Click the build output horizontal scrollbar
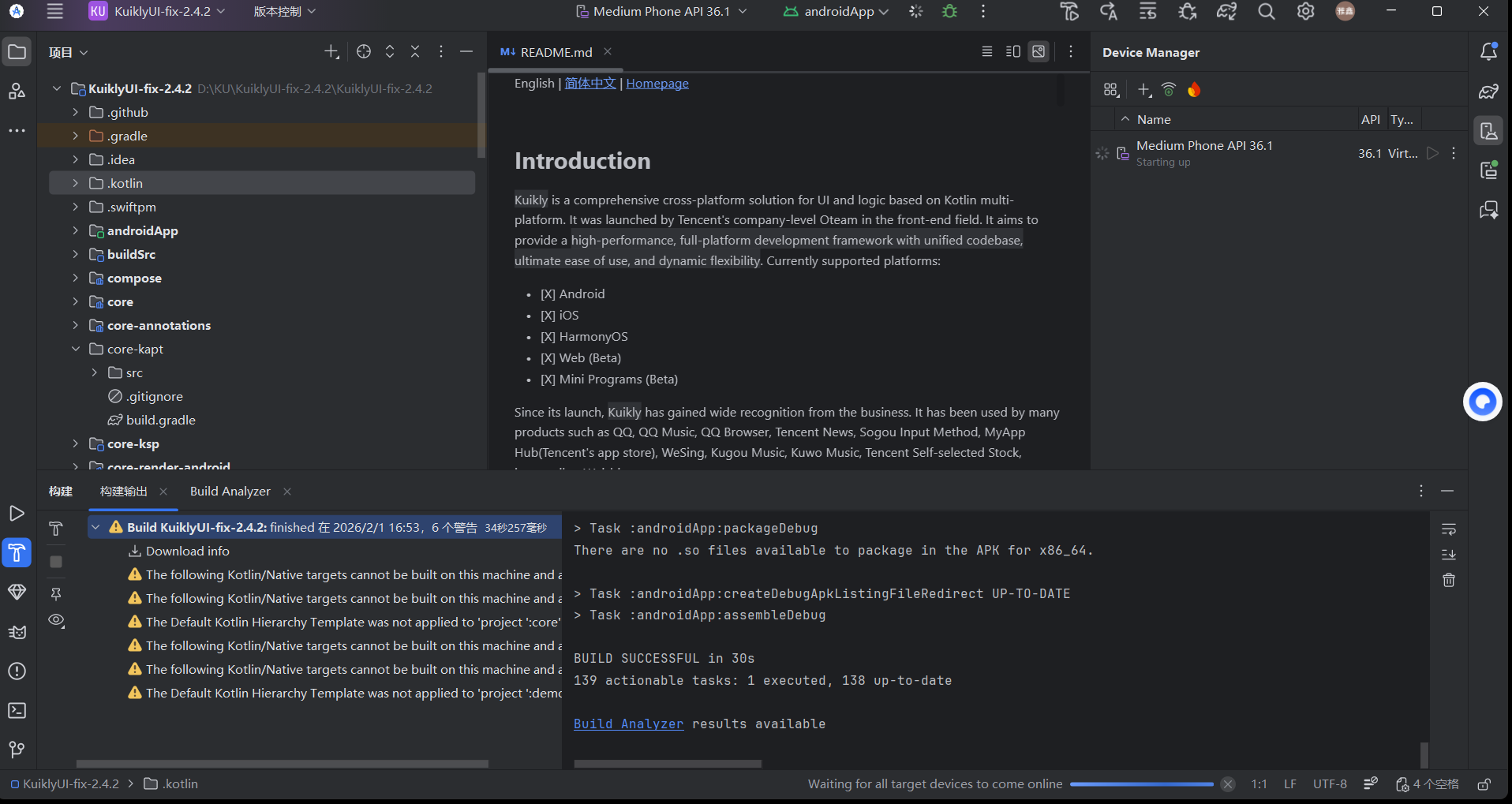This screenshot has width=1512, height=804. [668, 764]
